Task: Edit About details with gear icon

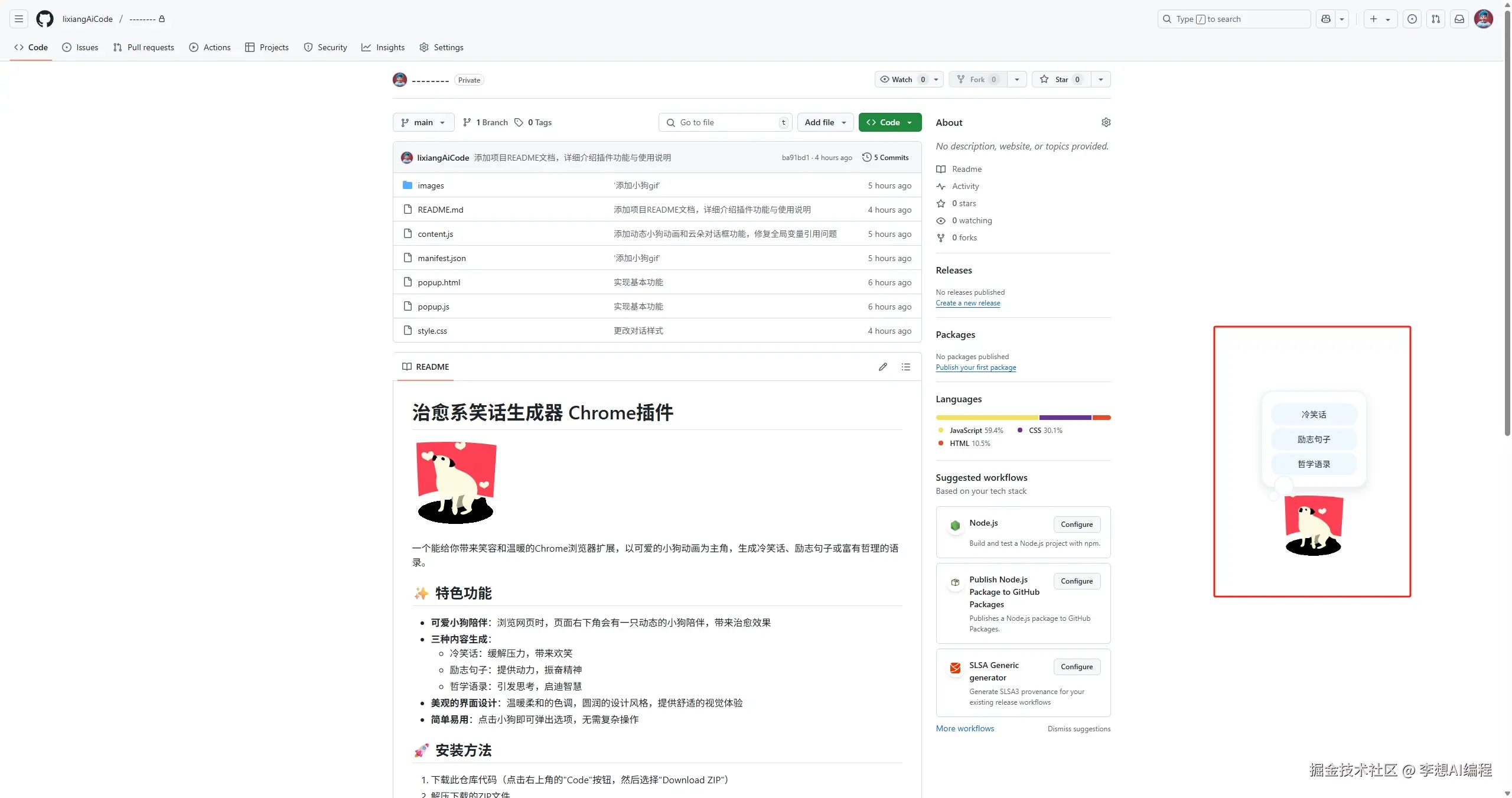Action: [x=1106, y=122]
